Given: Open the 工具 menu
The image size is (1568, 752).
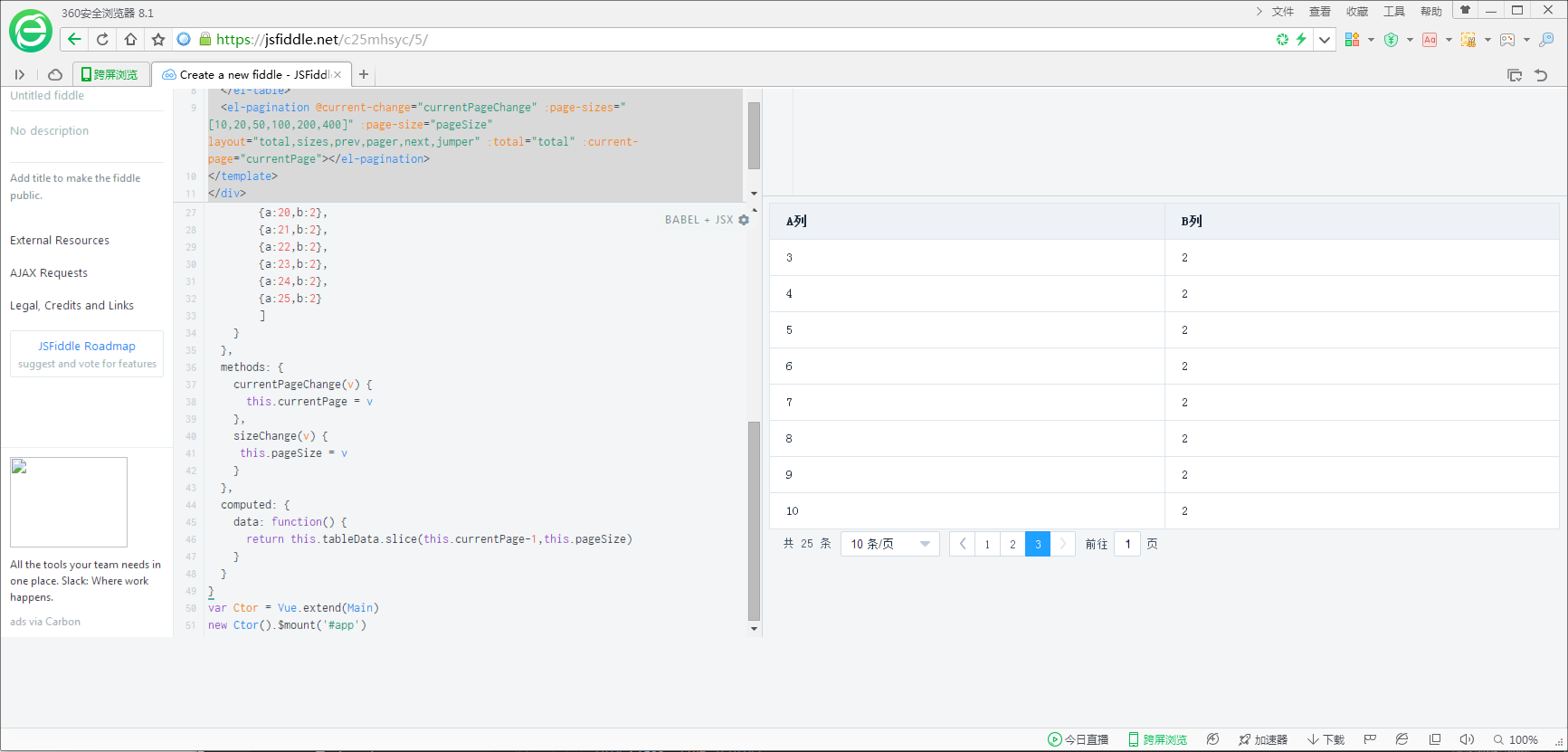Looking at the screenshot, I should click(1394, 11).
